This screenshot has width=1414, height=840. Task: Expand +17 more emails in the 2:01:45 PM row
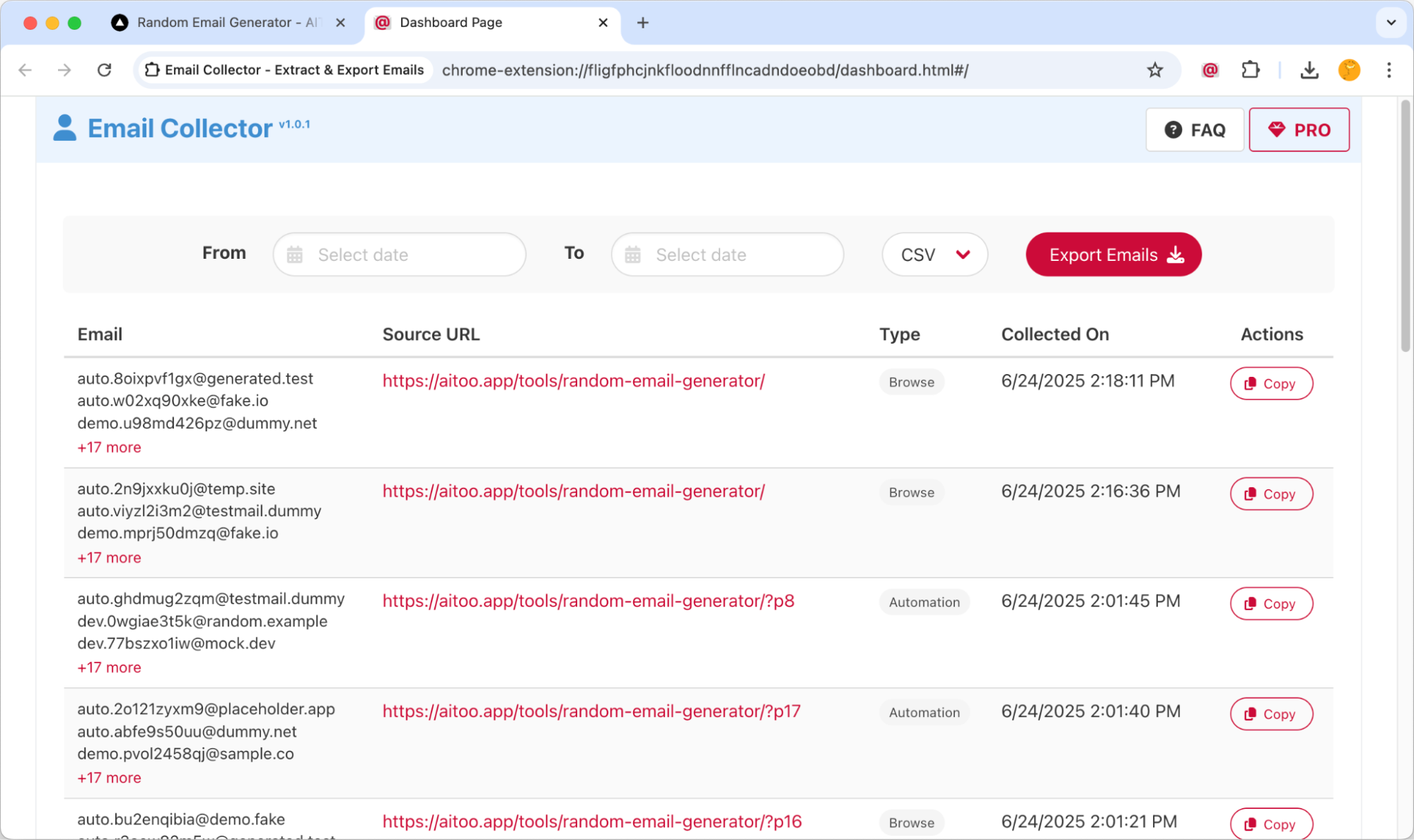(x=109, y=667)
